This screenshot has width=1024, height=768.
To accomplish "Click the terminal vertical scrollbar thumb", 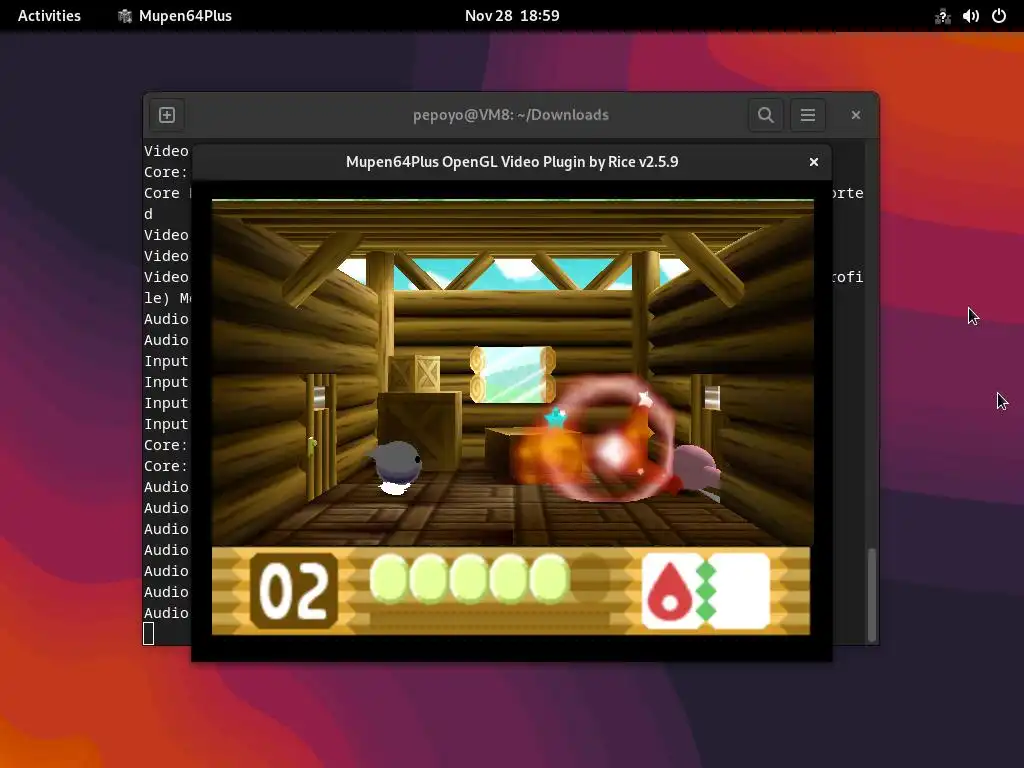I will pyautogui.click(x=871, y=594).
